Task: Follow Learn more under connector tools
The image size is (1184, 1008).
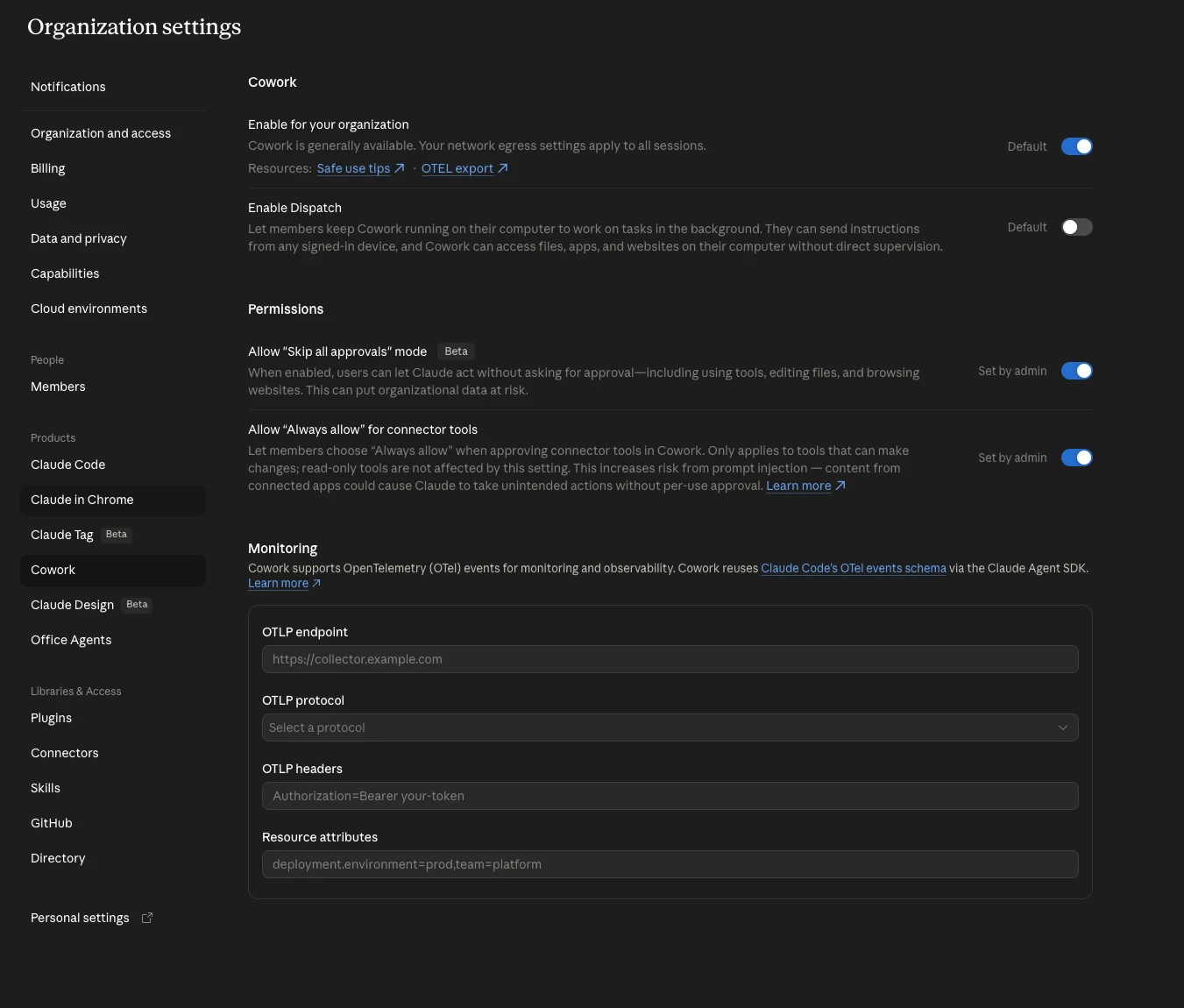Action: (805, 486)
